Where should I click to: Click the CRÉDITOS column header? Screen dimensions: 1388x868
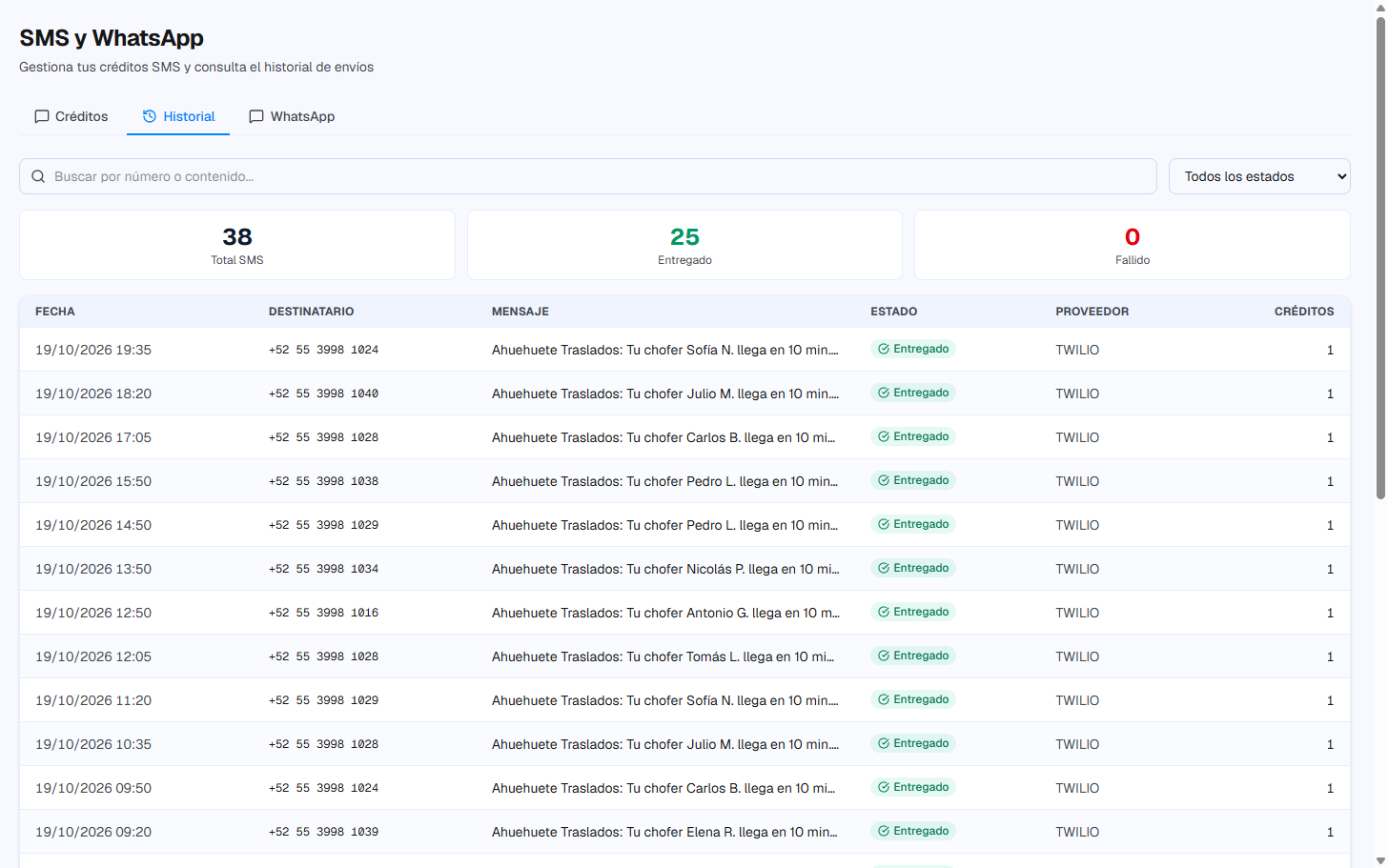point(1304,312)
